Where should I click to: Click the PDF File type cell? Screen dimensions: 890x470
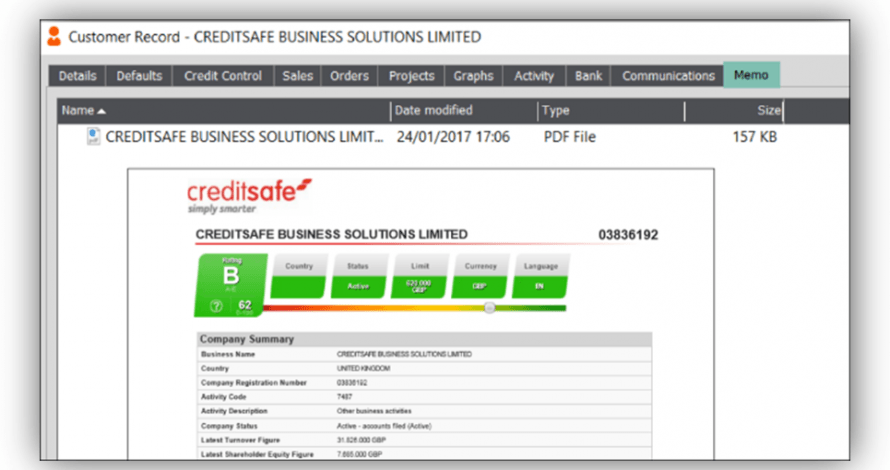570,137
